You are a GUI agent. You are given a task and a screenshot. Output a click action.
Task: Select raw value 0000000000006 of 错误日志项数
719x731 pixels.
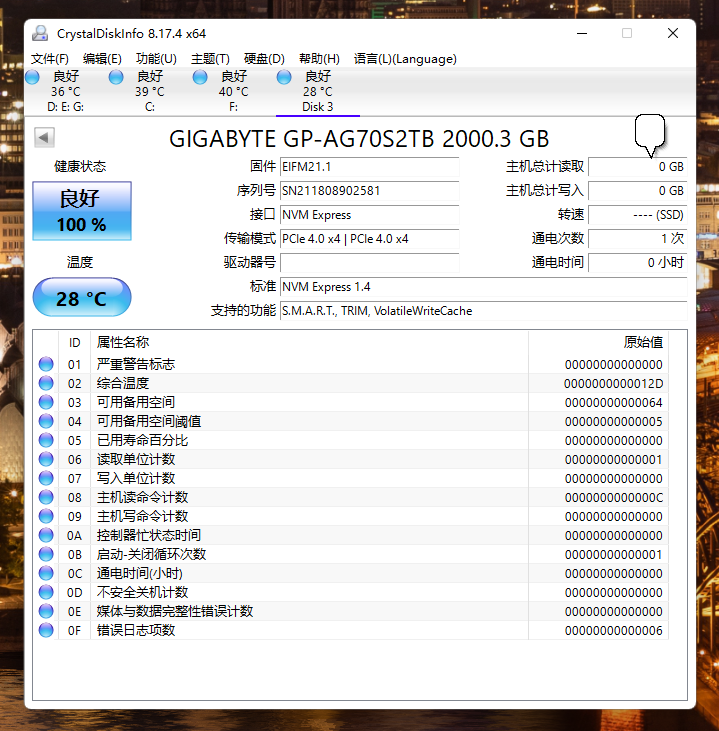tap(614, 631)
